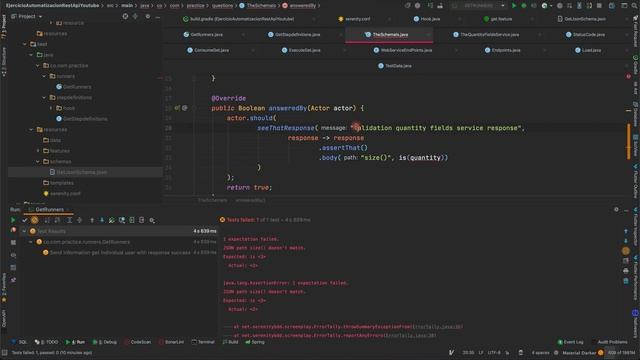Open build.gradle editor tab
The image size is (640, 360).
click(238, 19)
